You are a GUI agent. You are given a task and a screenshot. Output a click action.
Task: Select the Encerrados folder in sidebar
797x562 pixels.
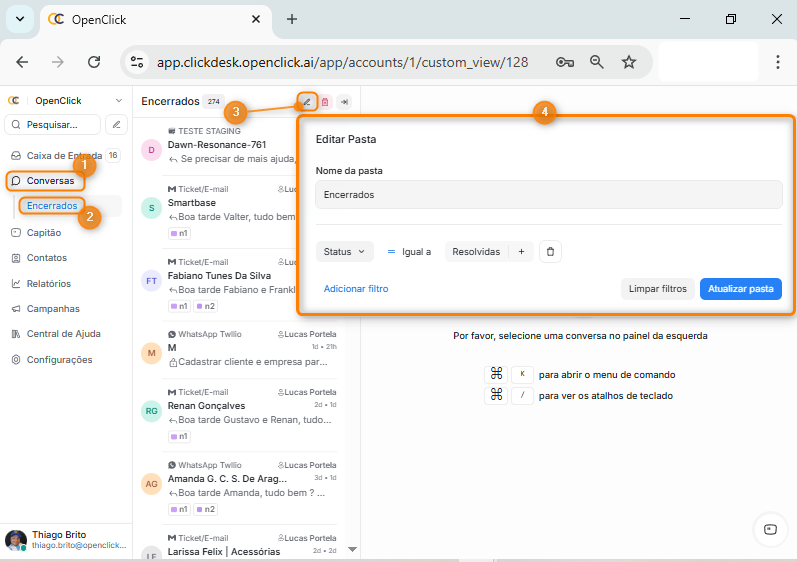point(52,206)
